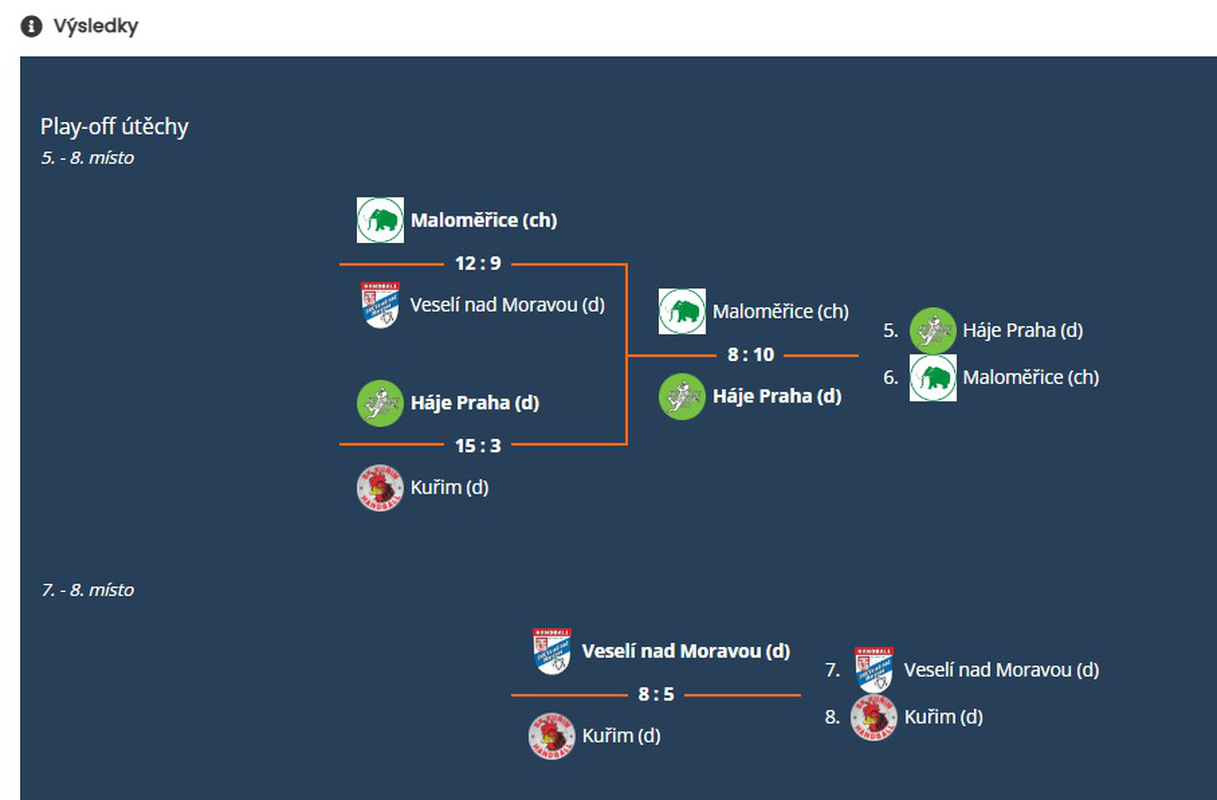
Task: Open the 15 : 3 match result
Action: (x=478, y=446)
